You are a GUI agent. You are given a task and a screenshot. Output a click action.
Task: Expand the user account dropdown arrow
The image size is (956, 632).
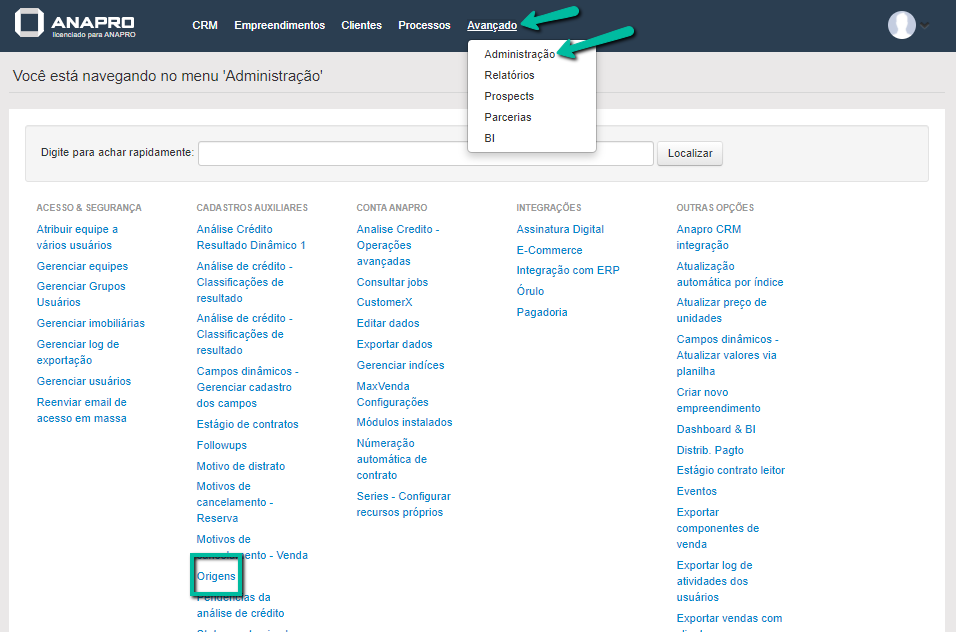pyautogui.click(x=925, y=26)
